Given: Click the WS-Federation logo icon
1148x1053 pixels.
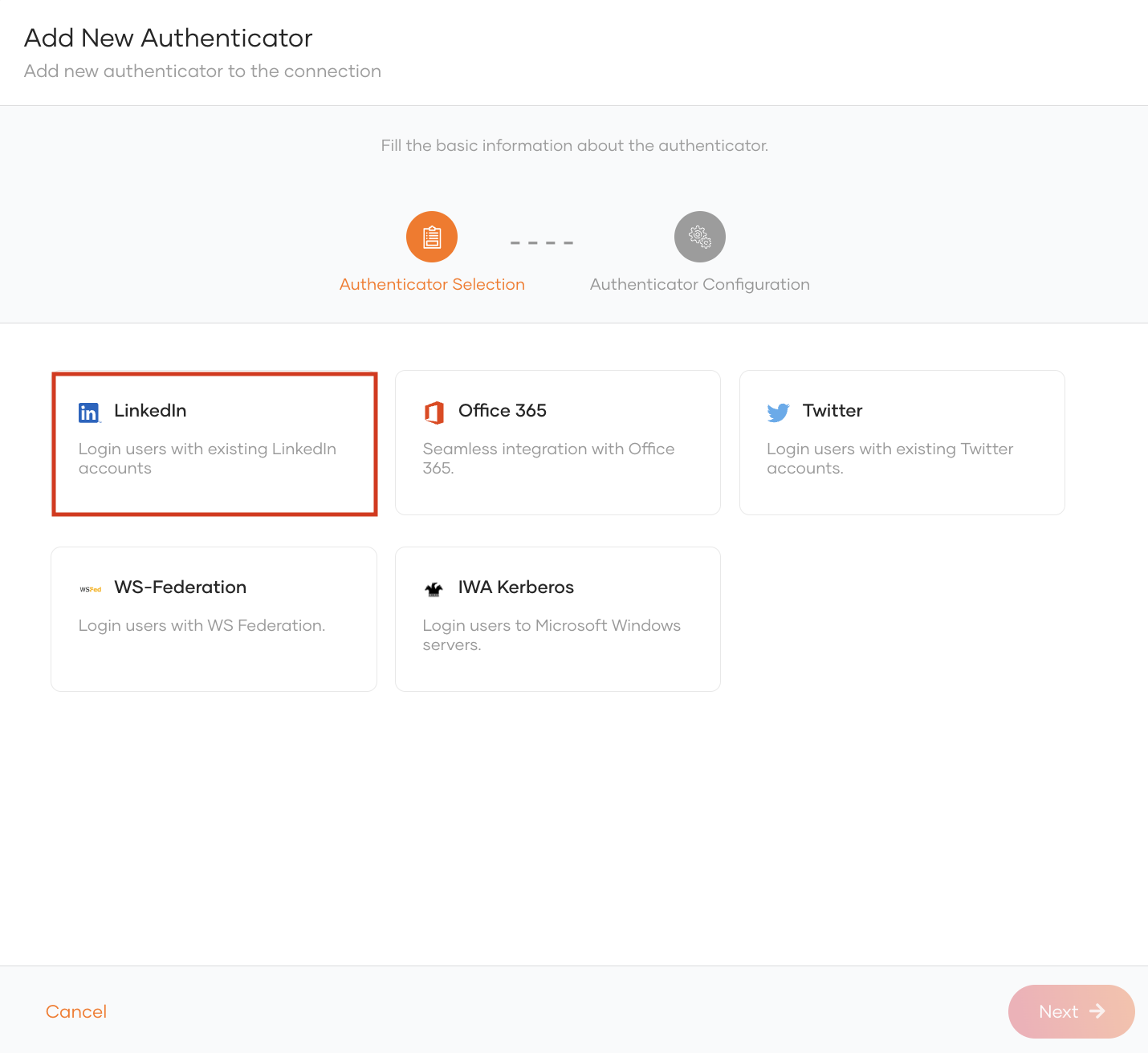Looking at the screenshot, I should click(90, 589).
